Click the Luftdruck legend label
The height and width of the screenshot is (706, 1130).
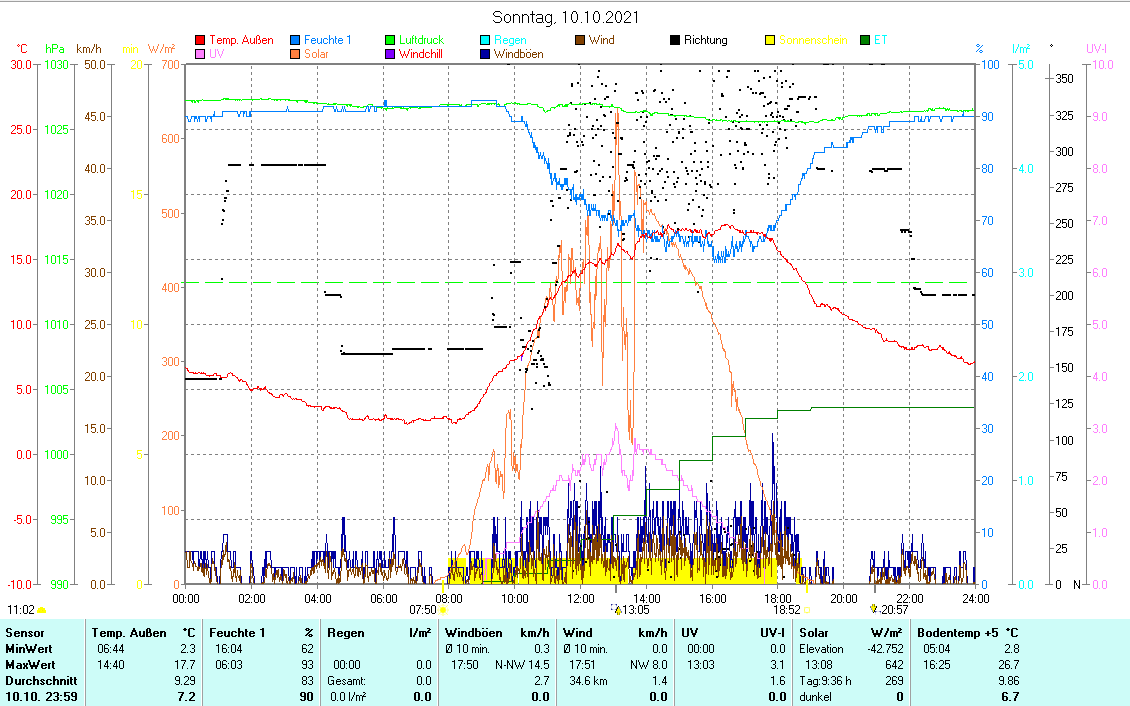(x=422, y=40)
